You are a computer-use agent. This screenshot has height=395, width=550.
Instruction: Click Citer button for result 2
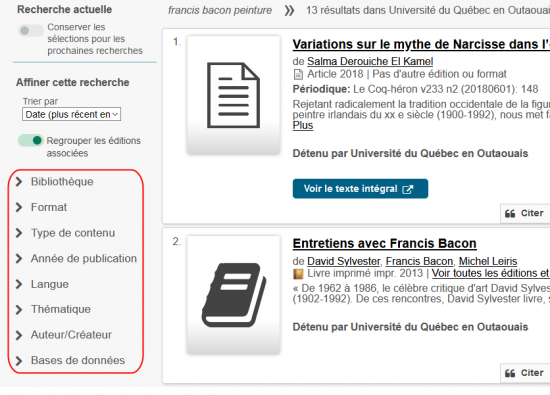525,373
